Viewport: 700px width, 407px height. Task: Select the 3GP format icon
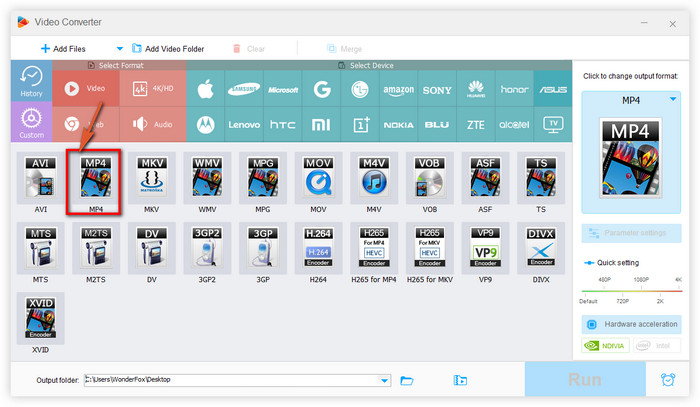point(263,248)
